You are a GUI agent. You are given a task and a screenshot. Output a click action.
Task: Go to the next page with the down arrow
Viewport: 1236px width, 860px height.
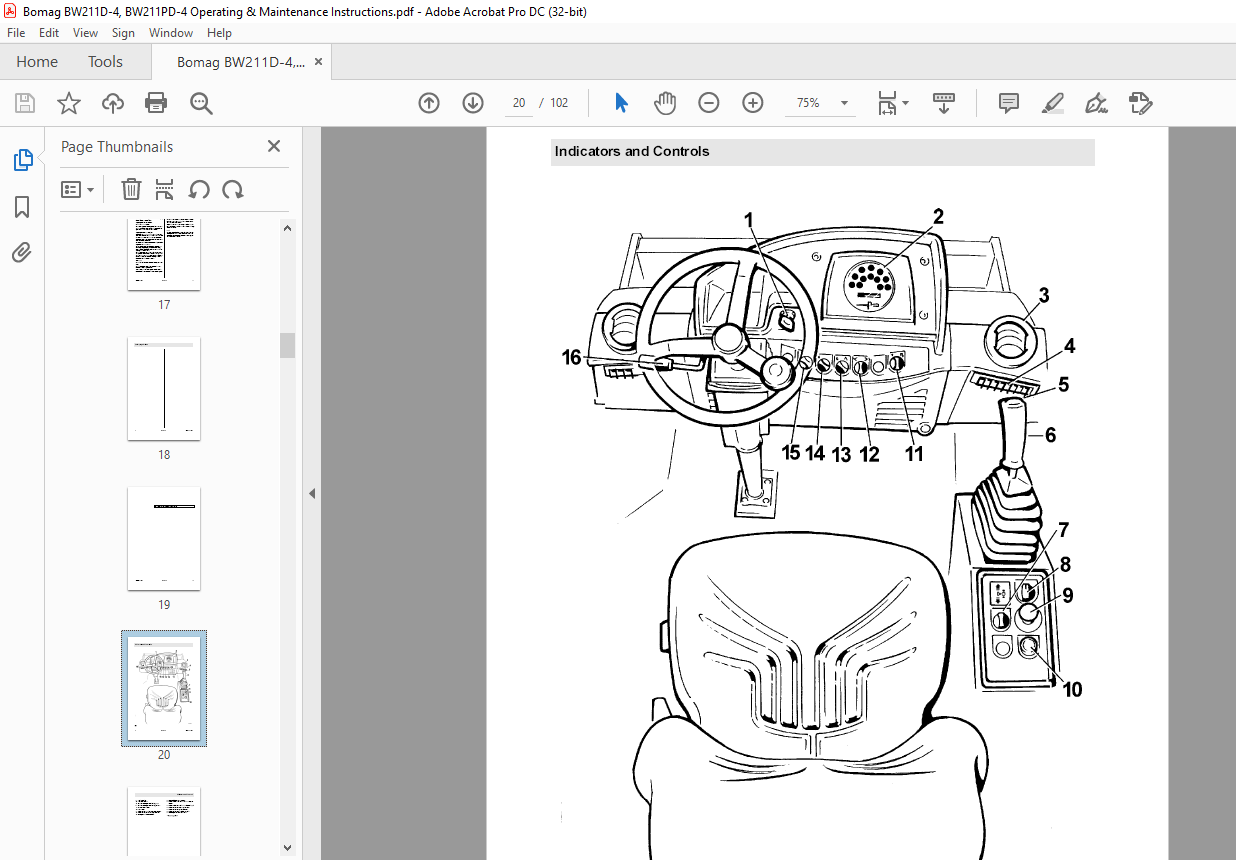pos(473,103)
